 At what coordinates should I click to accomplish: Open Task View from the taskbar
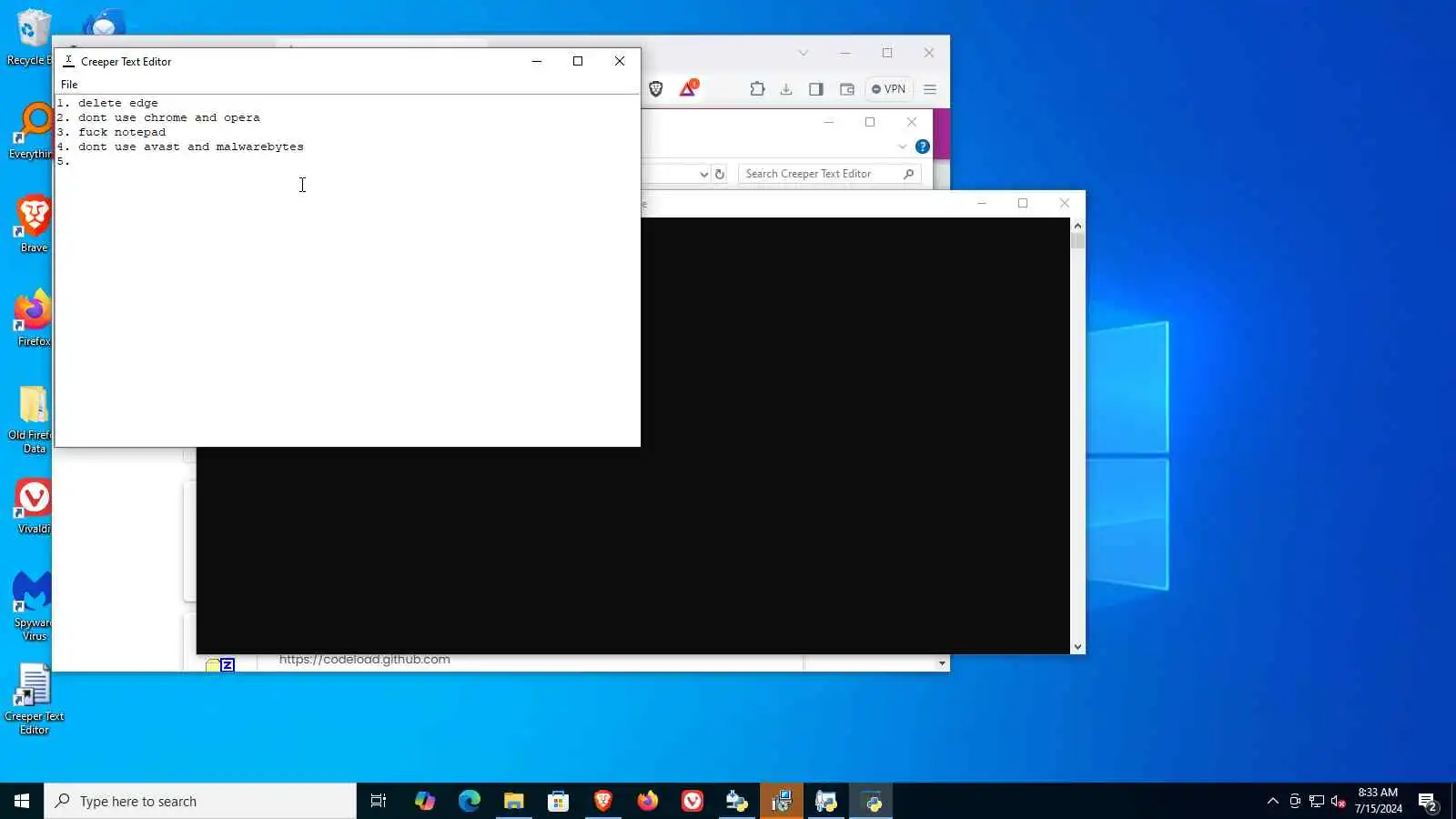379,801
